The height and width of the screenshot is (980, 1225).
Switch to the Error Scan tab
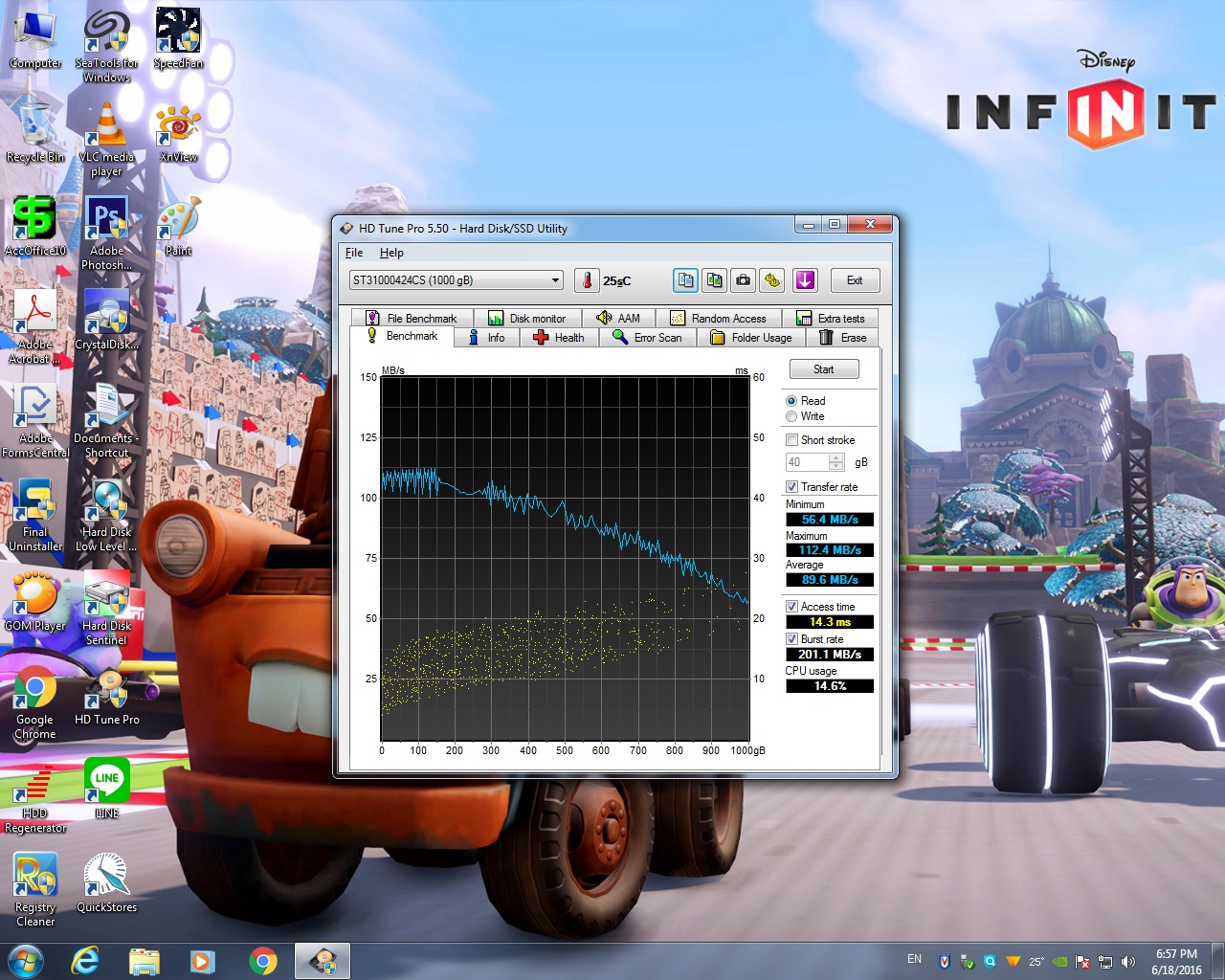pyautogui.click(x=648, y=338)
